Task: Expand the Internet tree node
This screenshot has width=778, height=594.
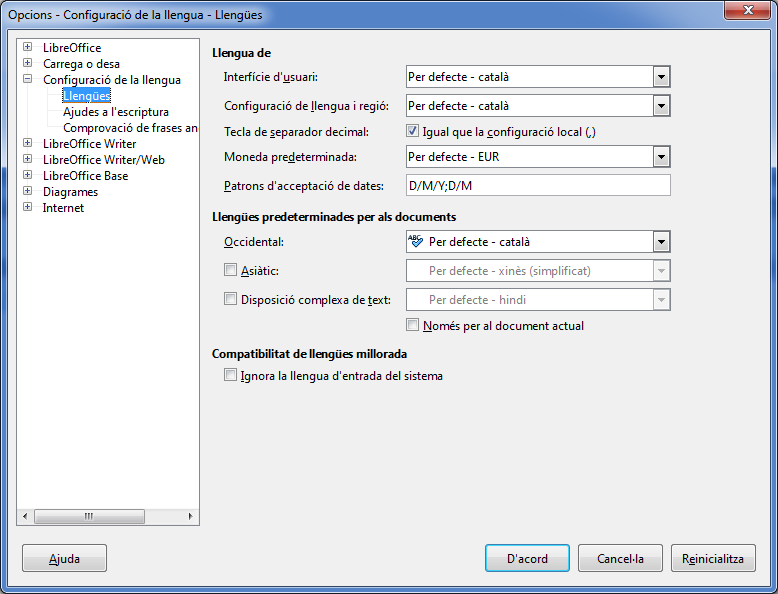Action: coord(28,208)
